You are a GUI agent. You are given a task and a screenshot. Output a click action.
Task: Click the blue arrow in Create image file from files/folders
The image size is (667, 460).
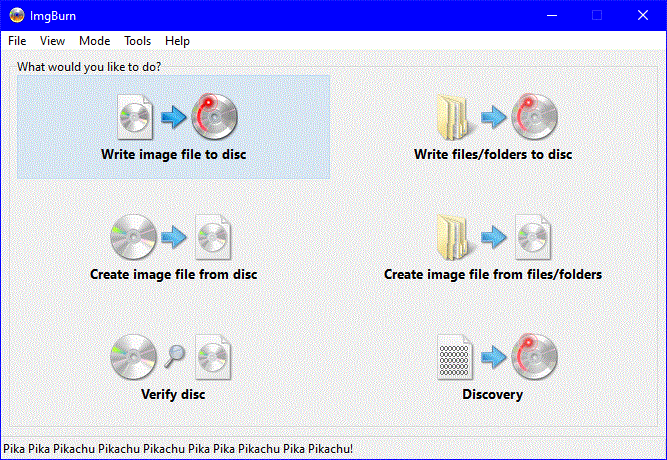[x=493, y=237]
